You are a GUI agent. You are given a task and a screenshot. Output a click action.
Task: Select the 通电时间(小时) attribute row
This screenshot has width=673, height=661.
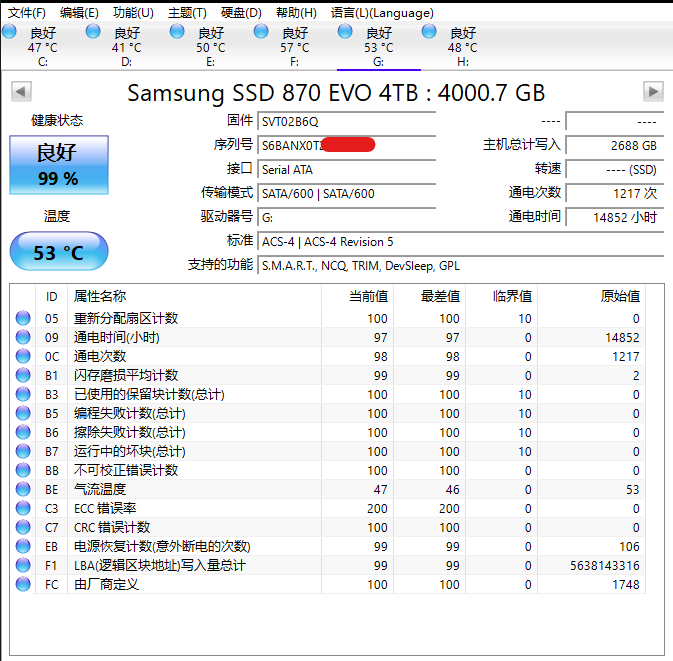click(328, 337)
